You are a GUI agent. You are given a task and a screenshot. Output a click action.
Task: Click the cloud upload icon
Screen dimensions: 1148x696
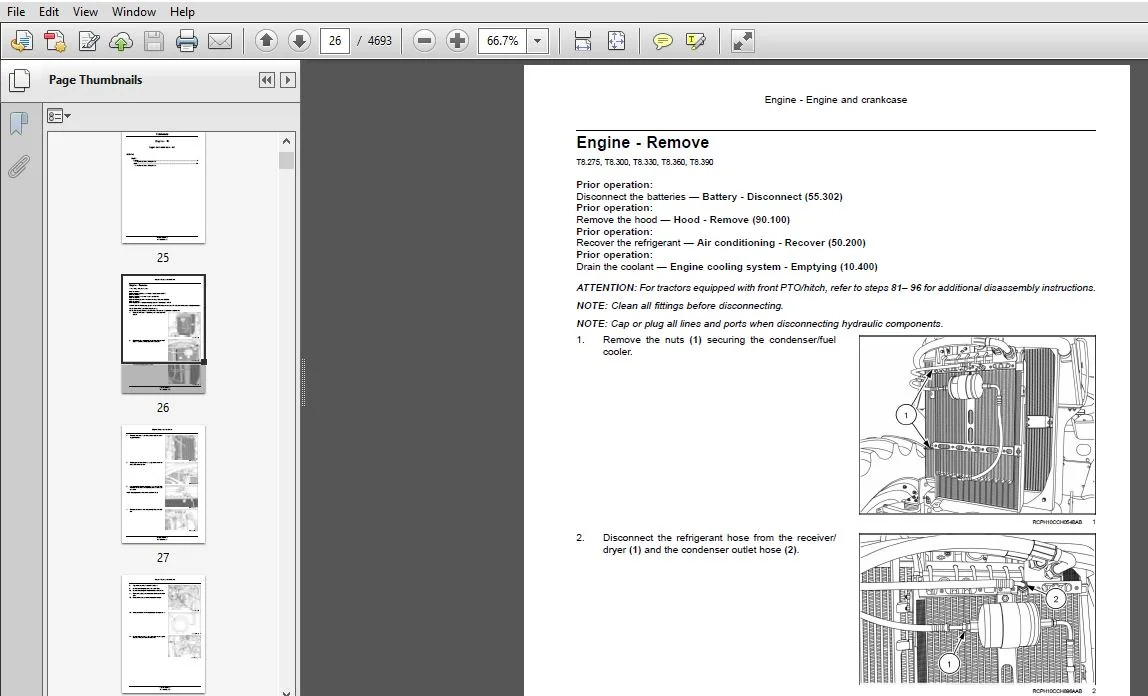[121, 41]
